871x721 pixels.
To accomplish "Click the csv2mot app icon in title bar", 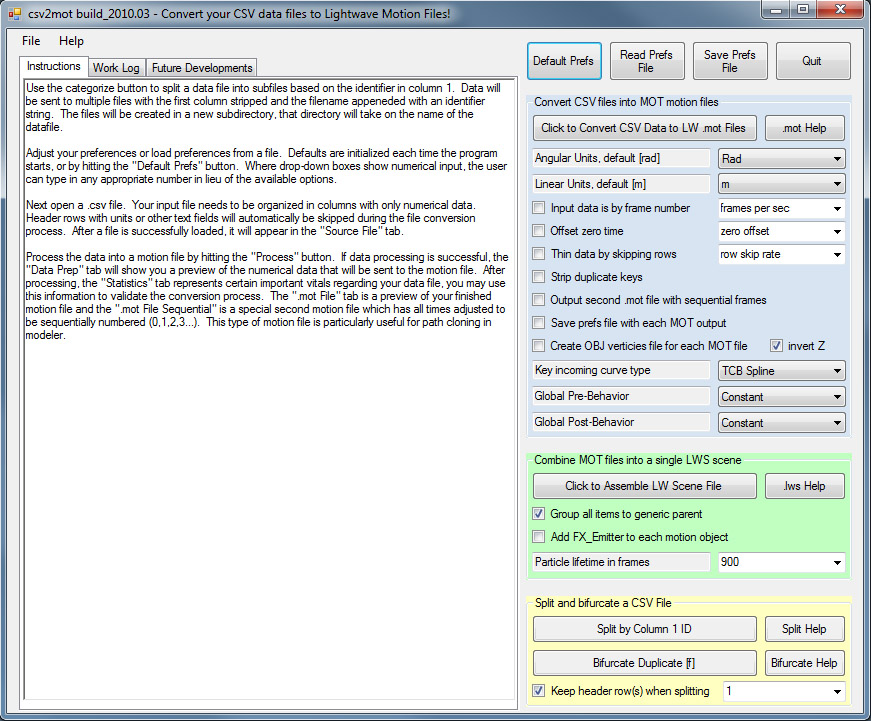I will (14, 13).
